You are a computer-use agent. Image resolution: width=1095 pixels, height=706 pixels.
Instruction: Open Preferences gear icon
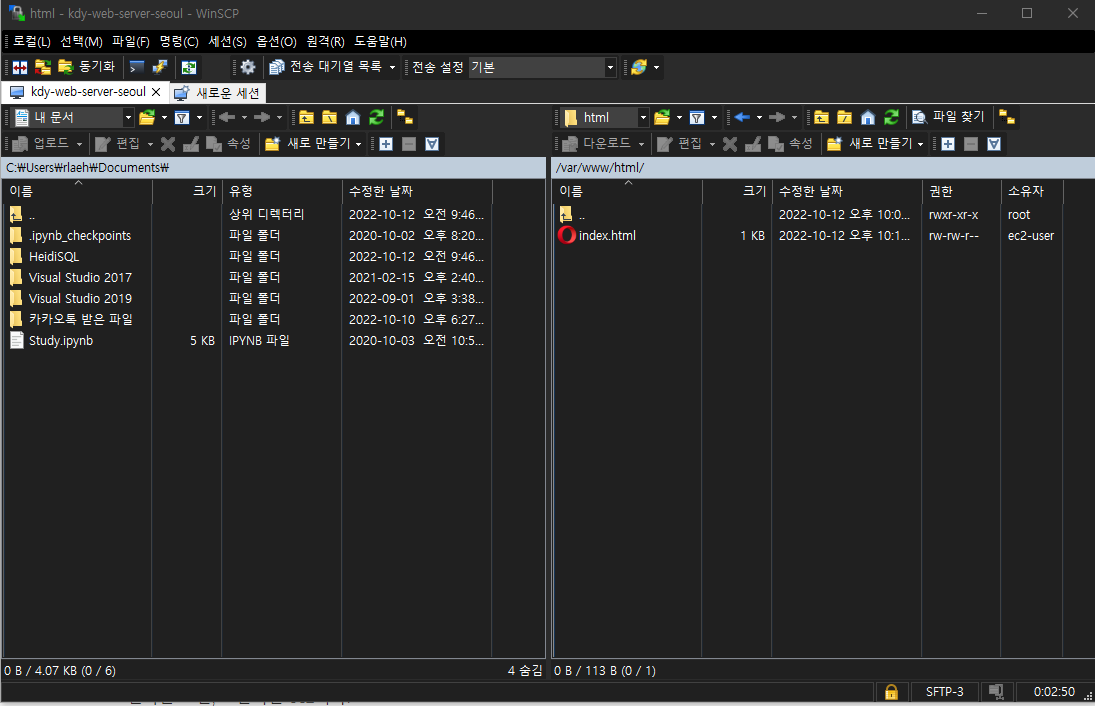tap(247, 67)
